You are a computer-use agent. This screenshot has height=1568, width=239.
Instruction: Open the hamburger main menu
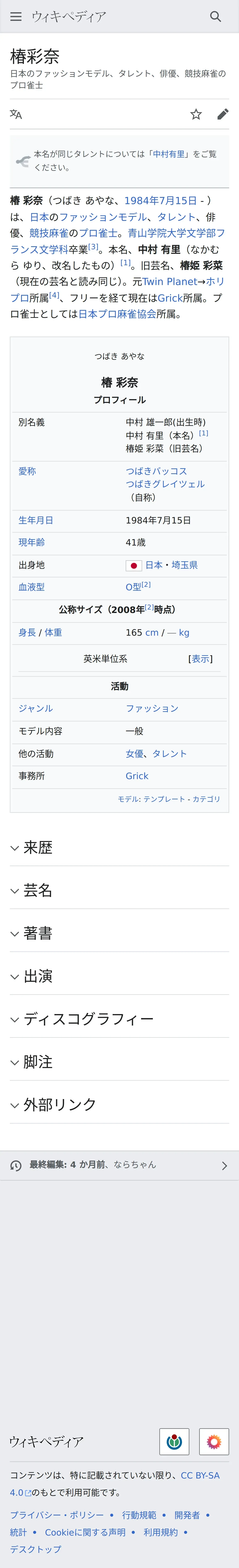point(16,16)
